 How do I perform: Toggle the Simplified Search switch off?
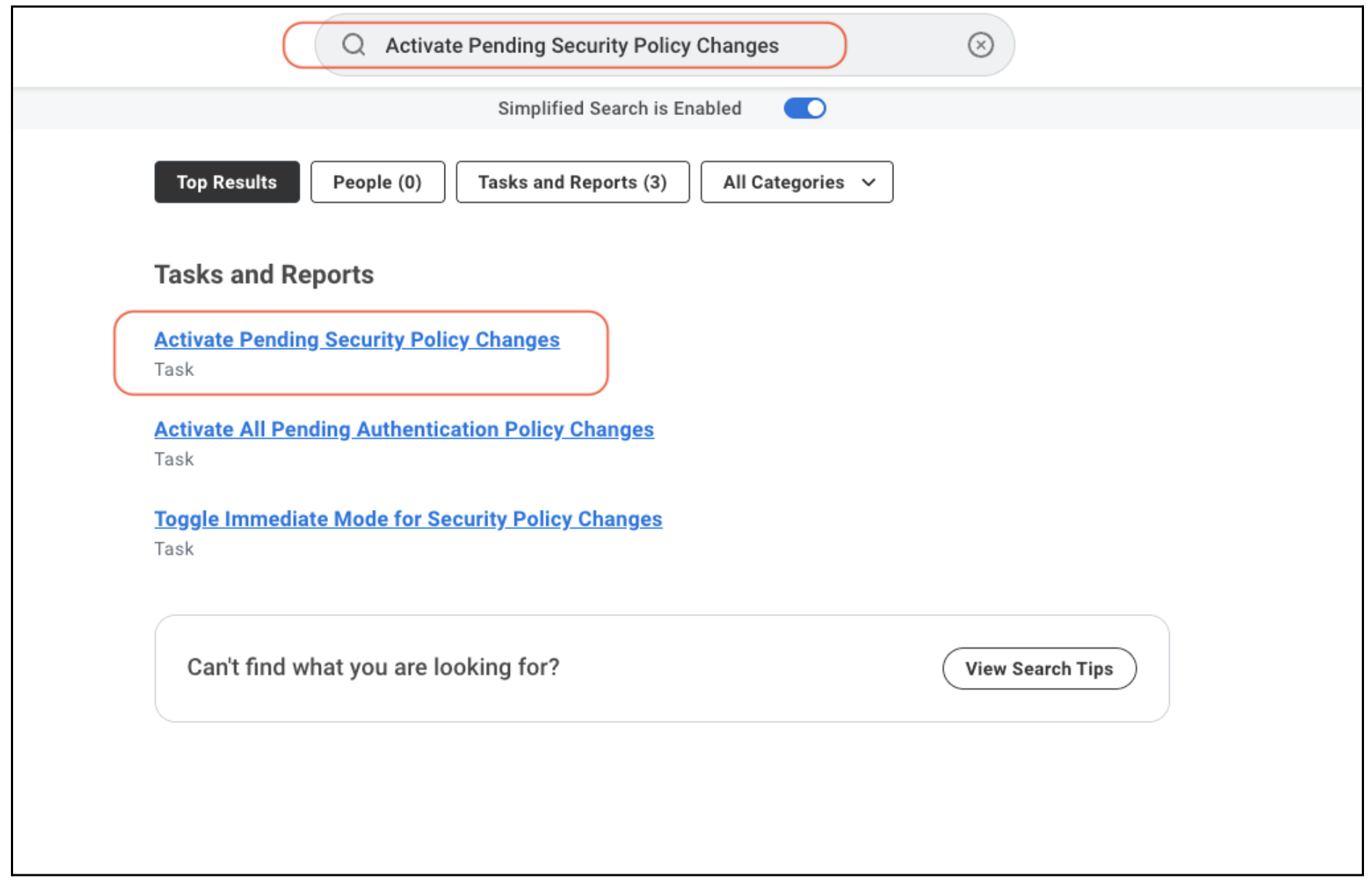(x=805, y=108)
